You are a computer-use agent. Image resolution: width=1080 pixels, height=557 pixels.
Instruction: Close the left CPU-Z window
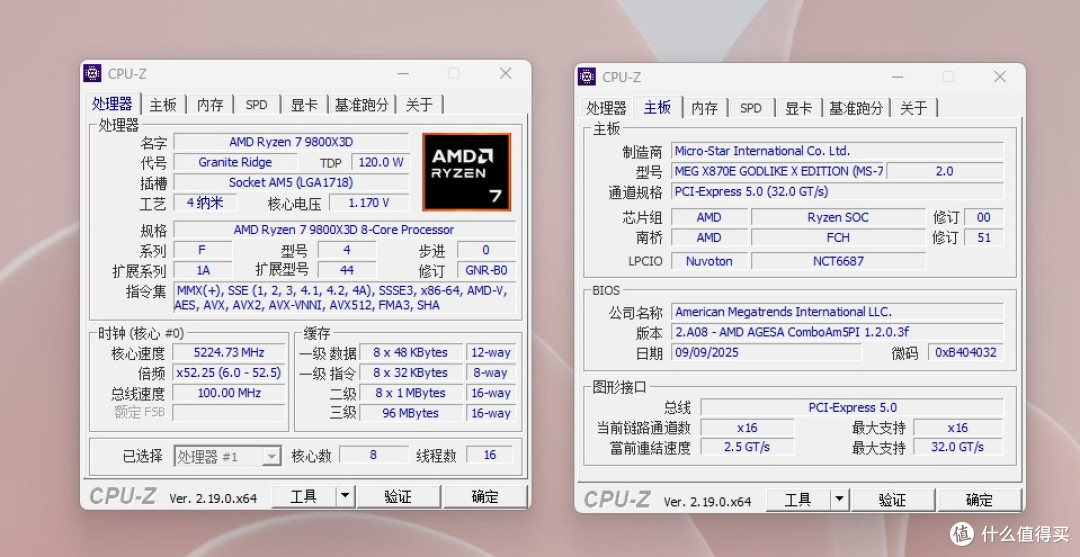pyautogui.click(x=506, y=74)
